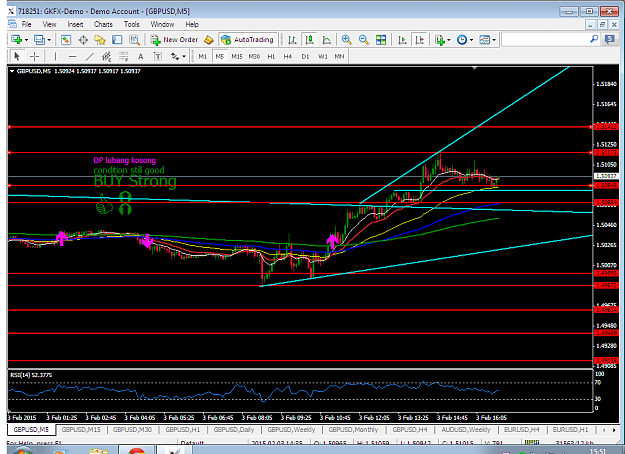Expand the Templates dropdown arrow
Viewport: 625px width, 454px height.
(x=494, y=40)
